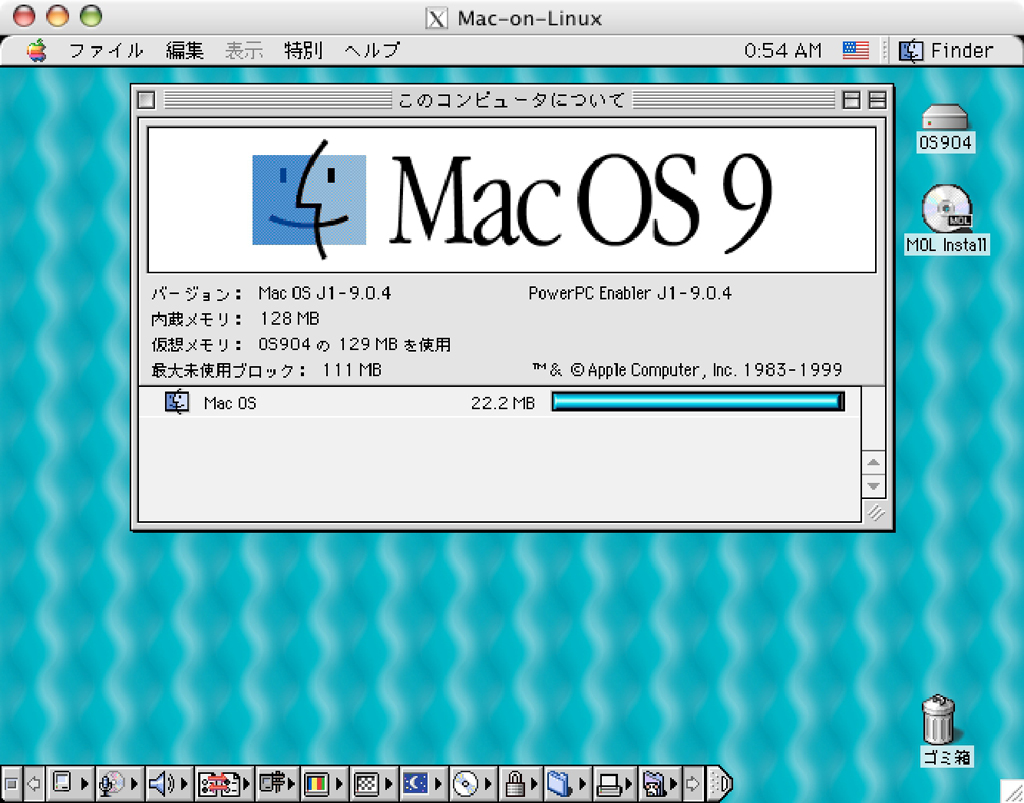Click the X11 icon in Mac-on-Linux title

tap(436, 18)
